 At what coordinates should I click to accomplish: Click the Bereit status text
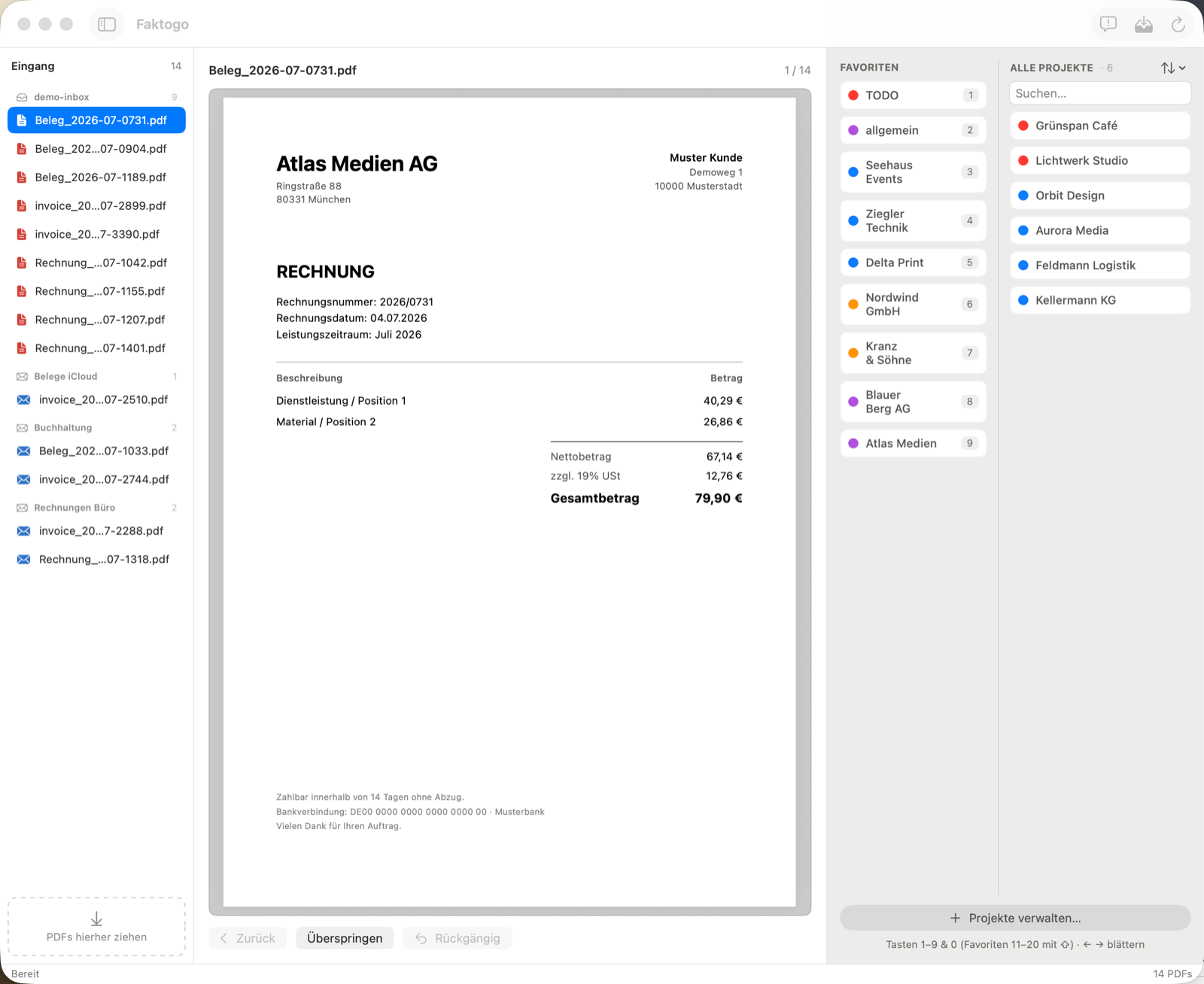coord(25,973)
